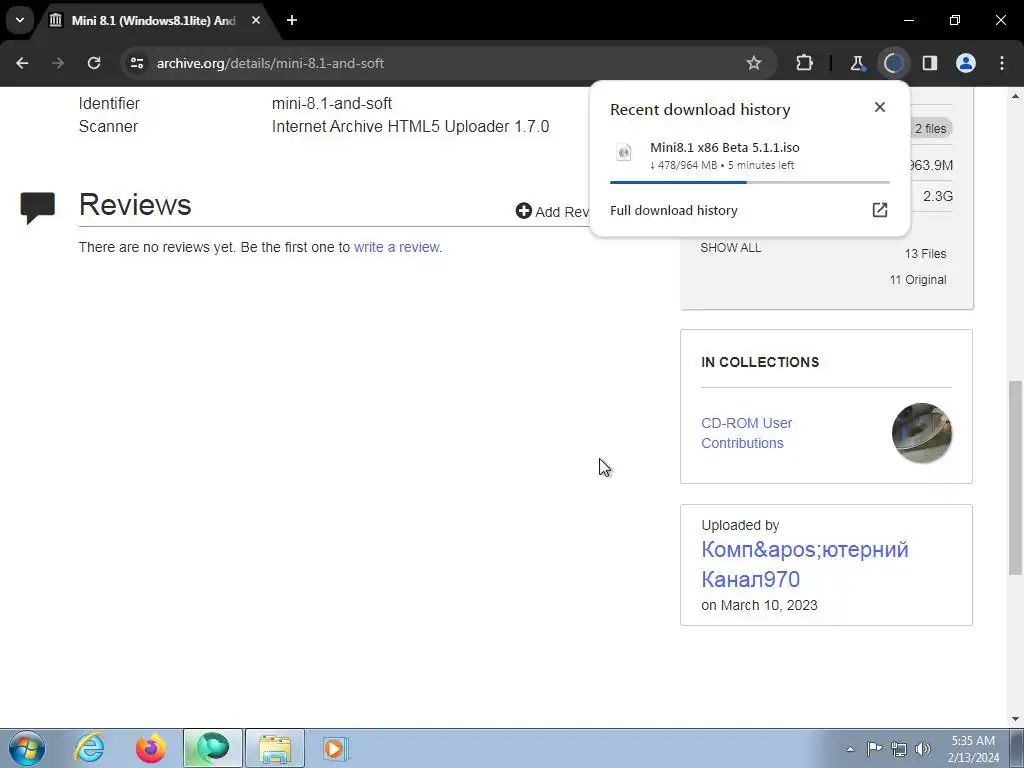Open a new tab with plus button
The image size is (1024, 768).
(x=292, y=20)
